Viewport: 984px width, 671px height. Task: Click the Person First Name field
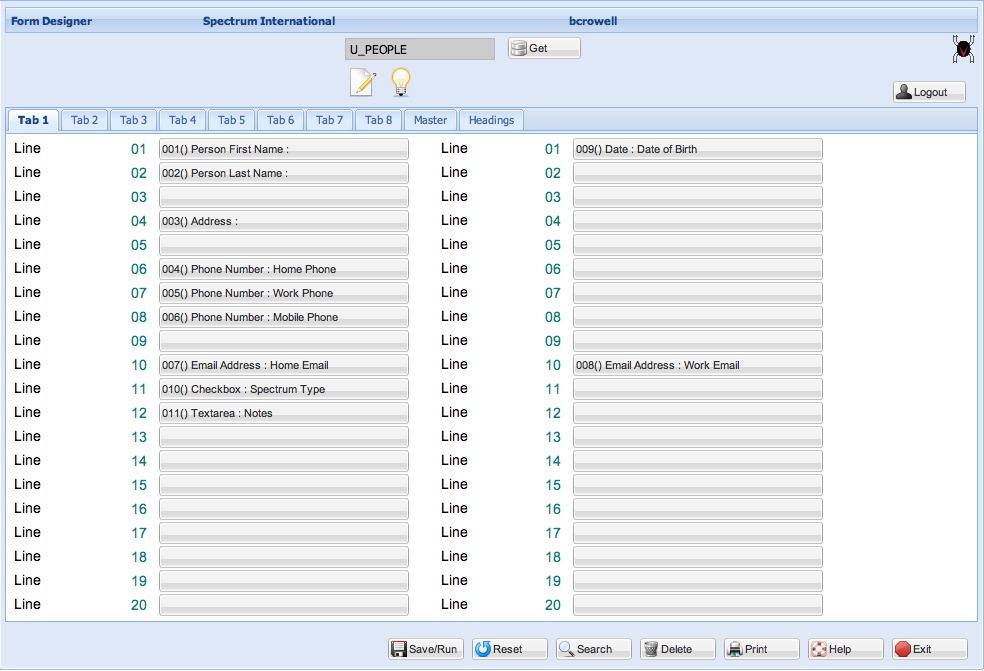point(284,149)
